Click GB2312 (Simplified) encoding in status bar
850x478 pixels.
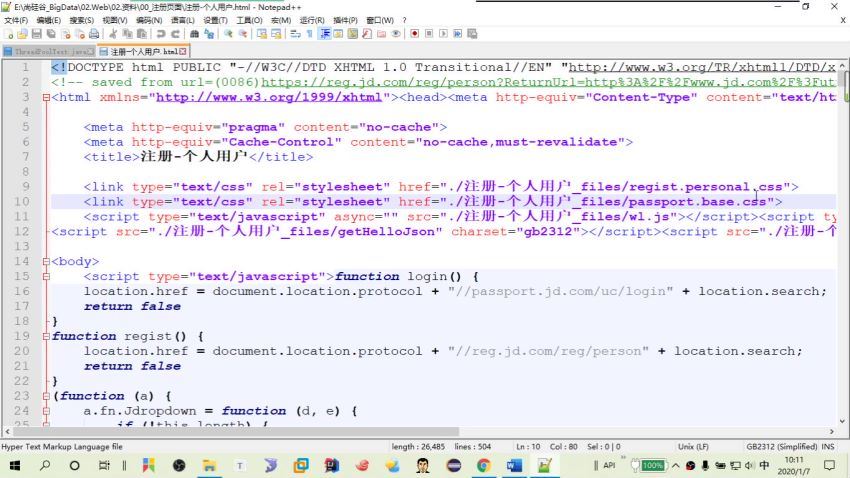tap(782, 447)
